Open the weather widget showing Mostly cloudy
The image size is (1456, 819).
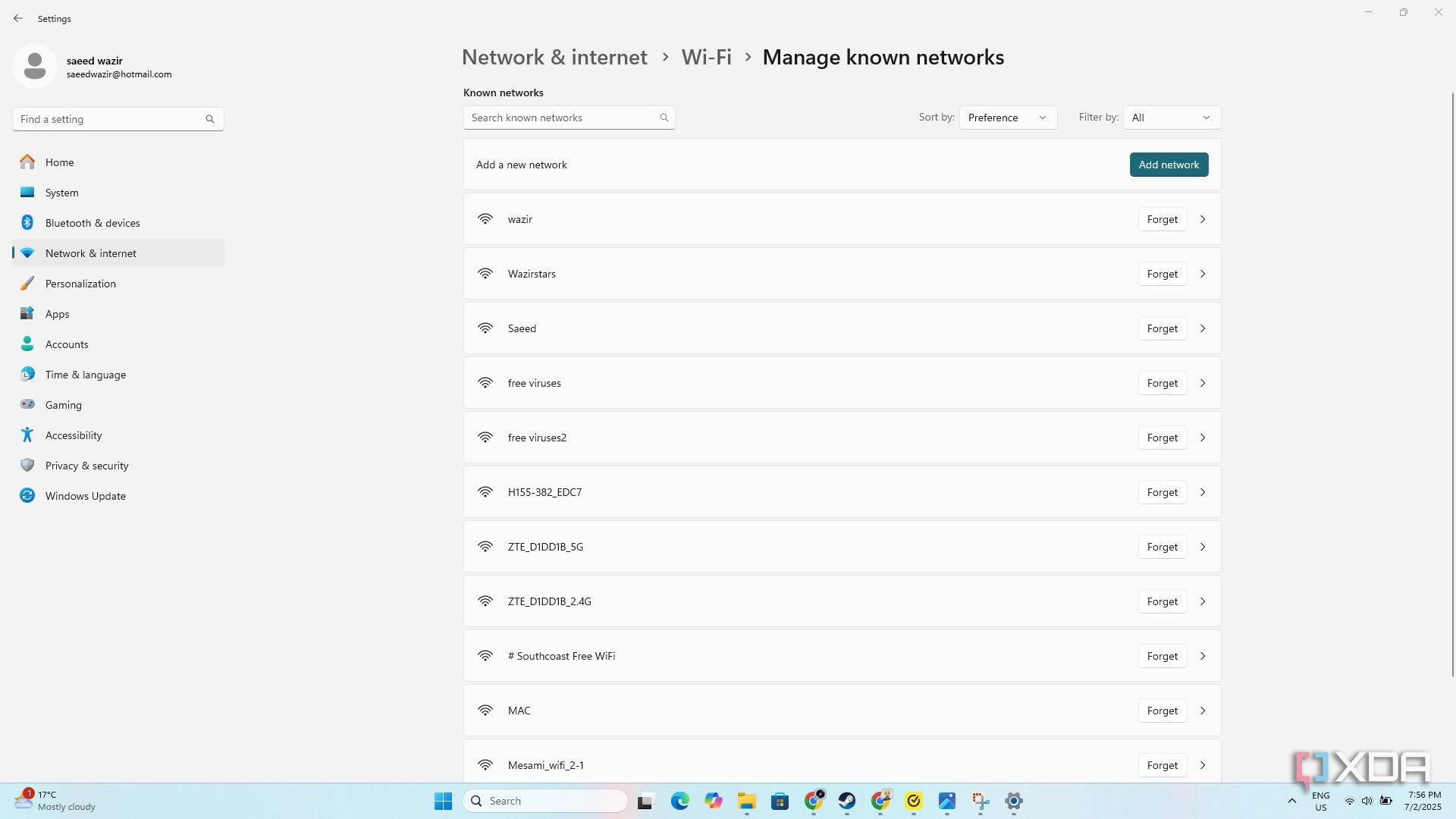(x=55, y=801)
